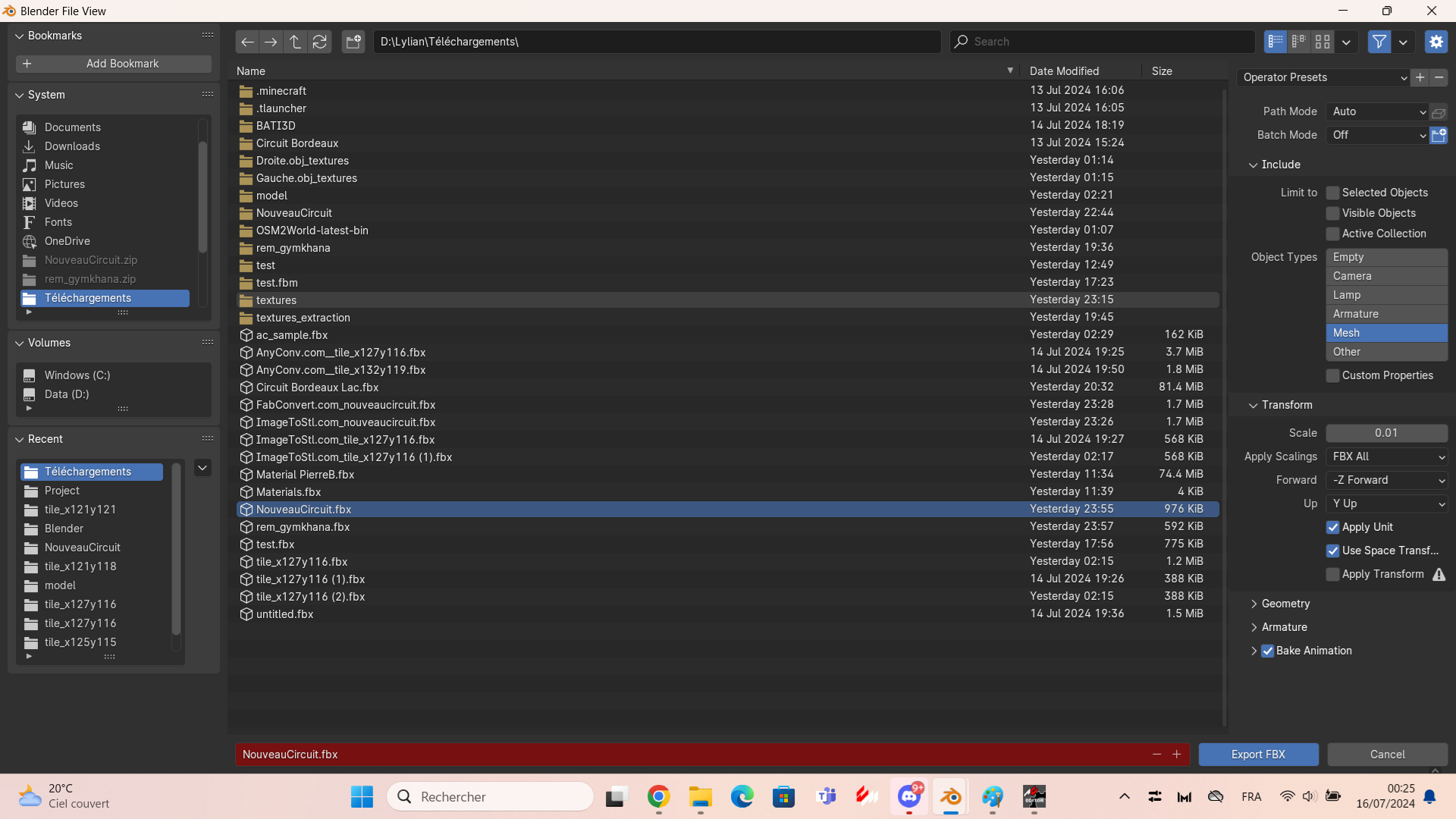Viewport: 1456px width, 819px height.
Task: Enable Custom Properties checkbox
Action: click(1332, 375)
